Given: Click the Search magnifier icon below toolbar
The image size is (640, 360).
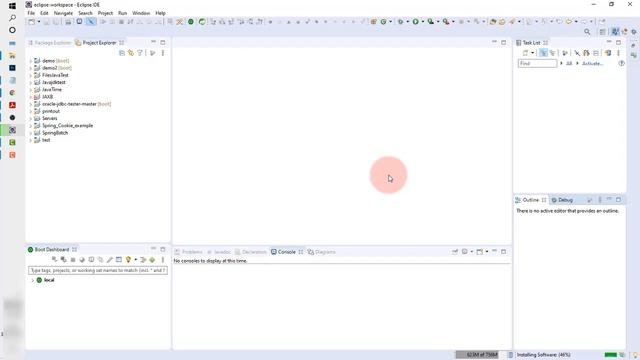Looking at the screenshot, I should [587, 32].
